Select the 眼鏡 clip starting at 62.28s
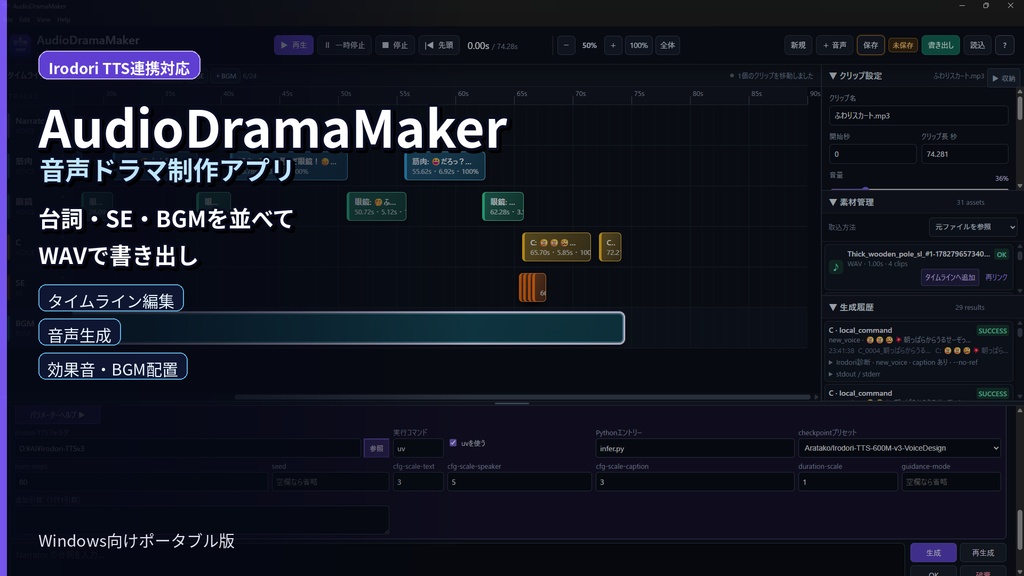 (503, 206)
